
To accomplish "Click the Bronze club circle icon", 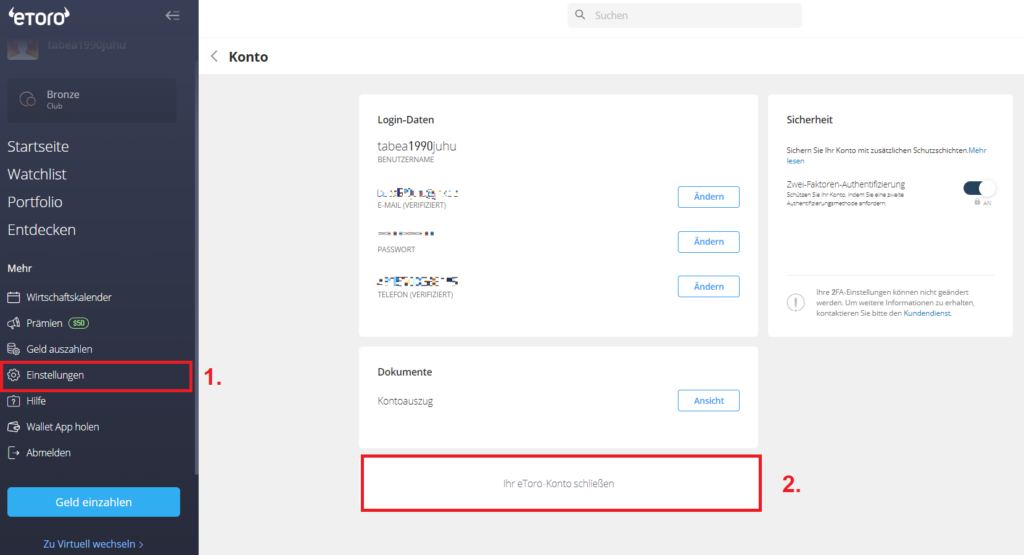I will (x=27, y=99).
